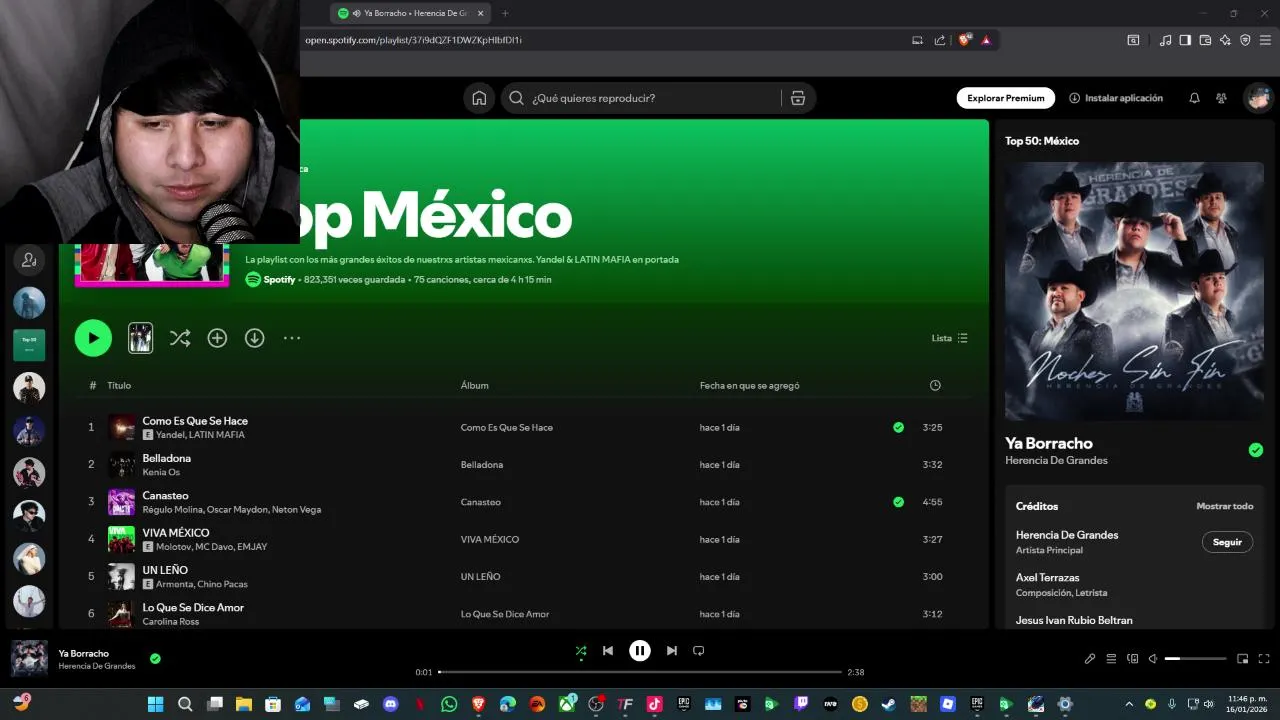
Task: Click the green Play button of the playlist
Action: [x=93, y=338]
